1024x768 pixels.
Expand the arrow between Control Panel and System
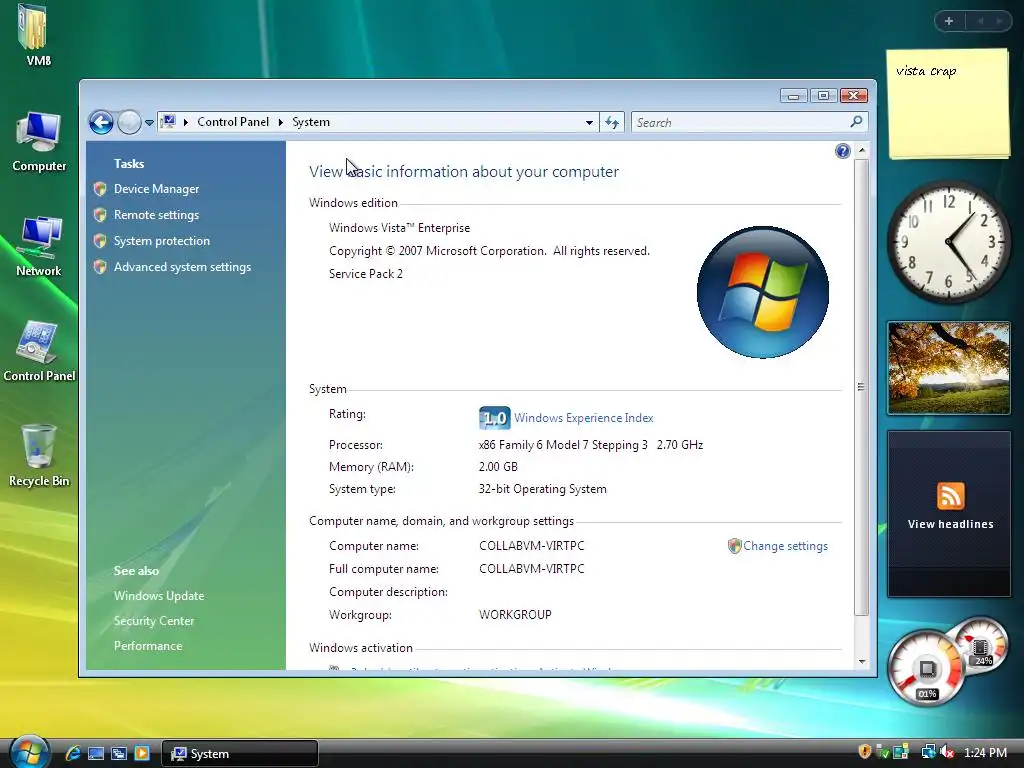(x=281, y=122)
